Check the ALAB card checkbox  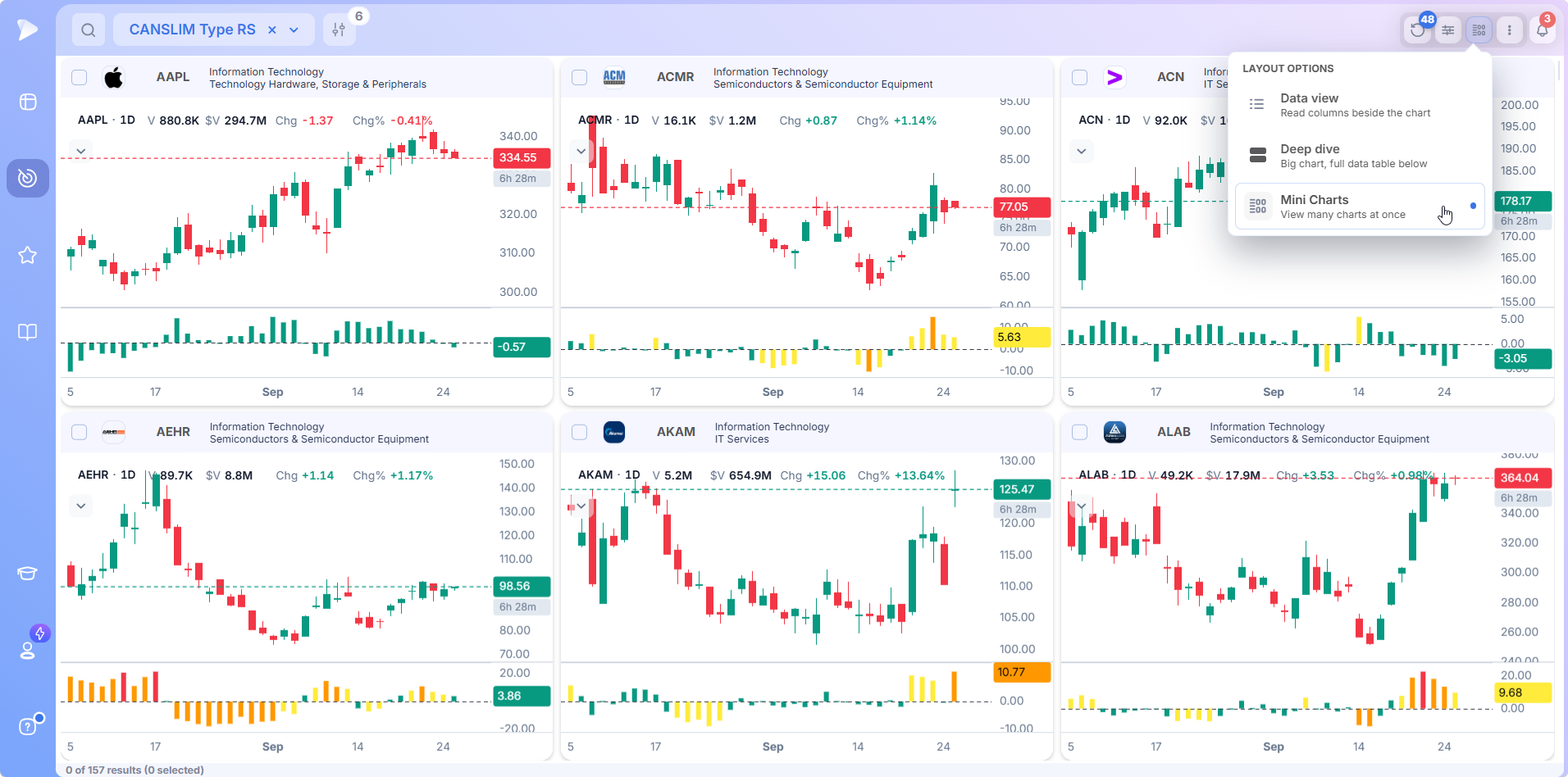click(x=1080, y=432)
